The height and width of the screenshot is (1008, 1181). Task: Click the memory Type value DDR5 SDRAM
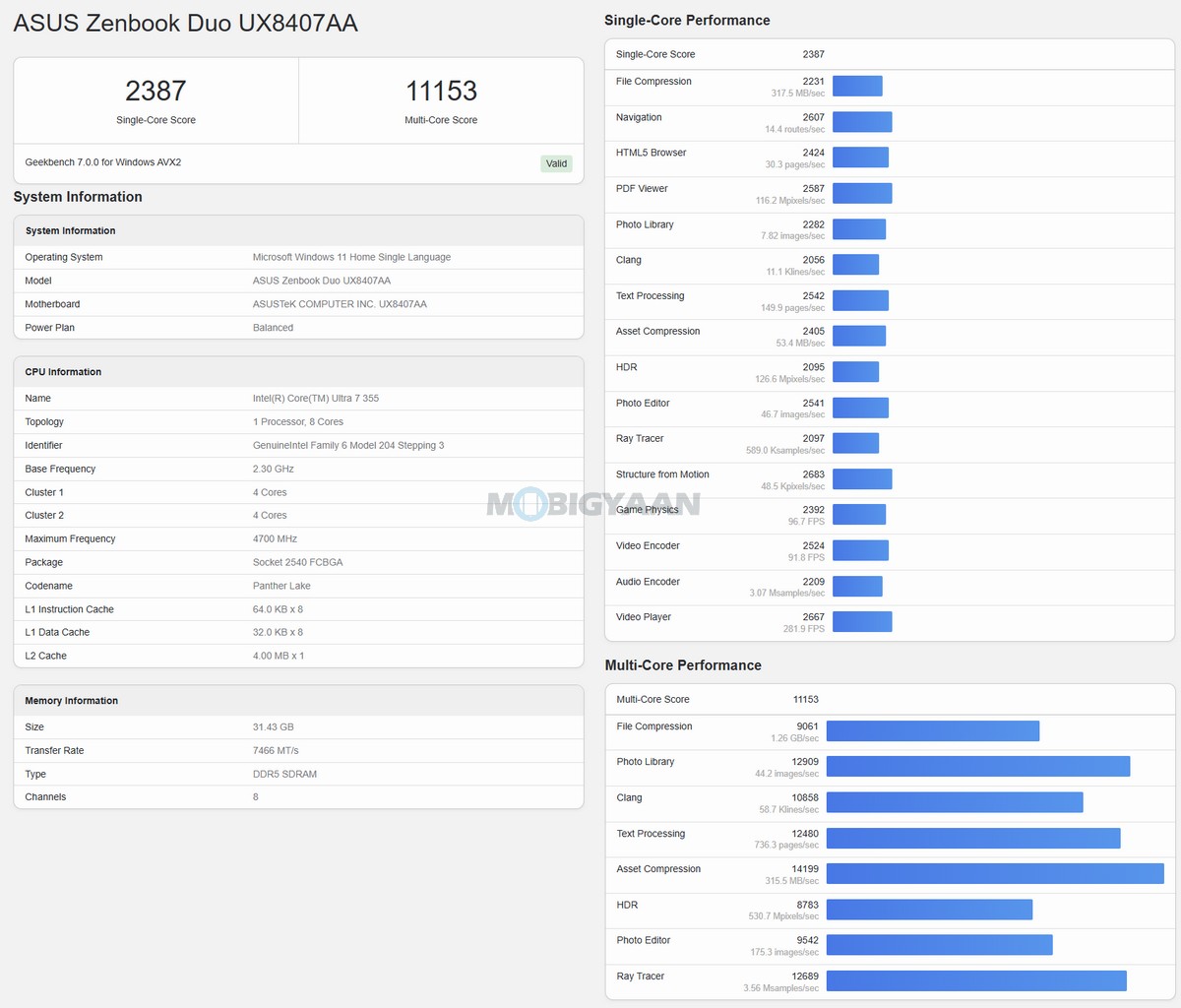tap(284, 774)
